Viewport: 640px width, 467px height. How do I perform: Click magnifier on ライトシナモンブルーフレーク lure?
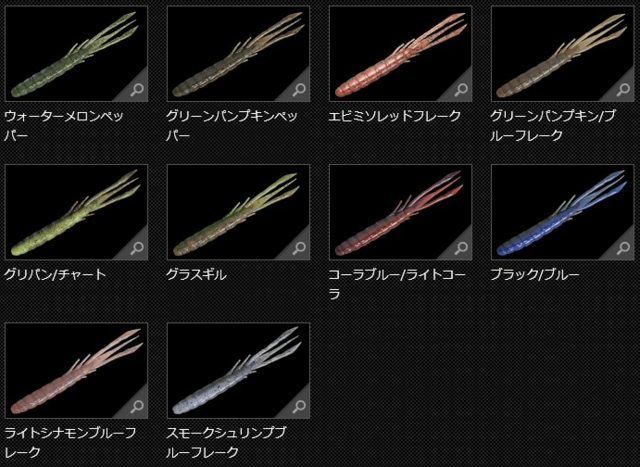click(137, 407)
